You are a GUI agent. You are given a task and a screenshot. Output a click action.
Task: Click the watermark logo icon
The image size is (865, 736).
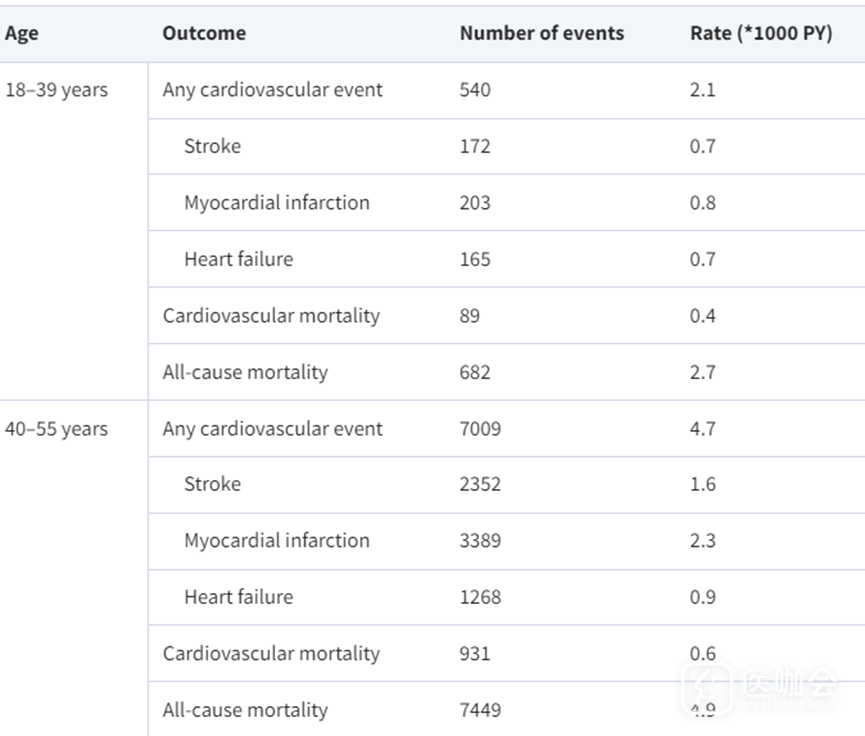click(707, 689)
